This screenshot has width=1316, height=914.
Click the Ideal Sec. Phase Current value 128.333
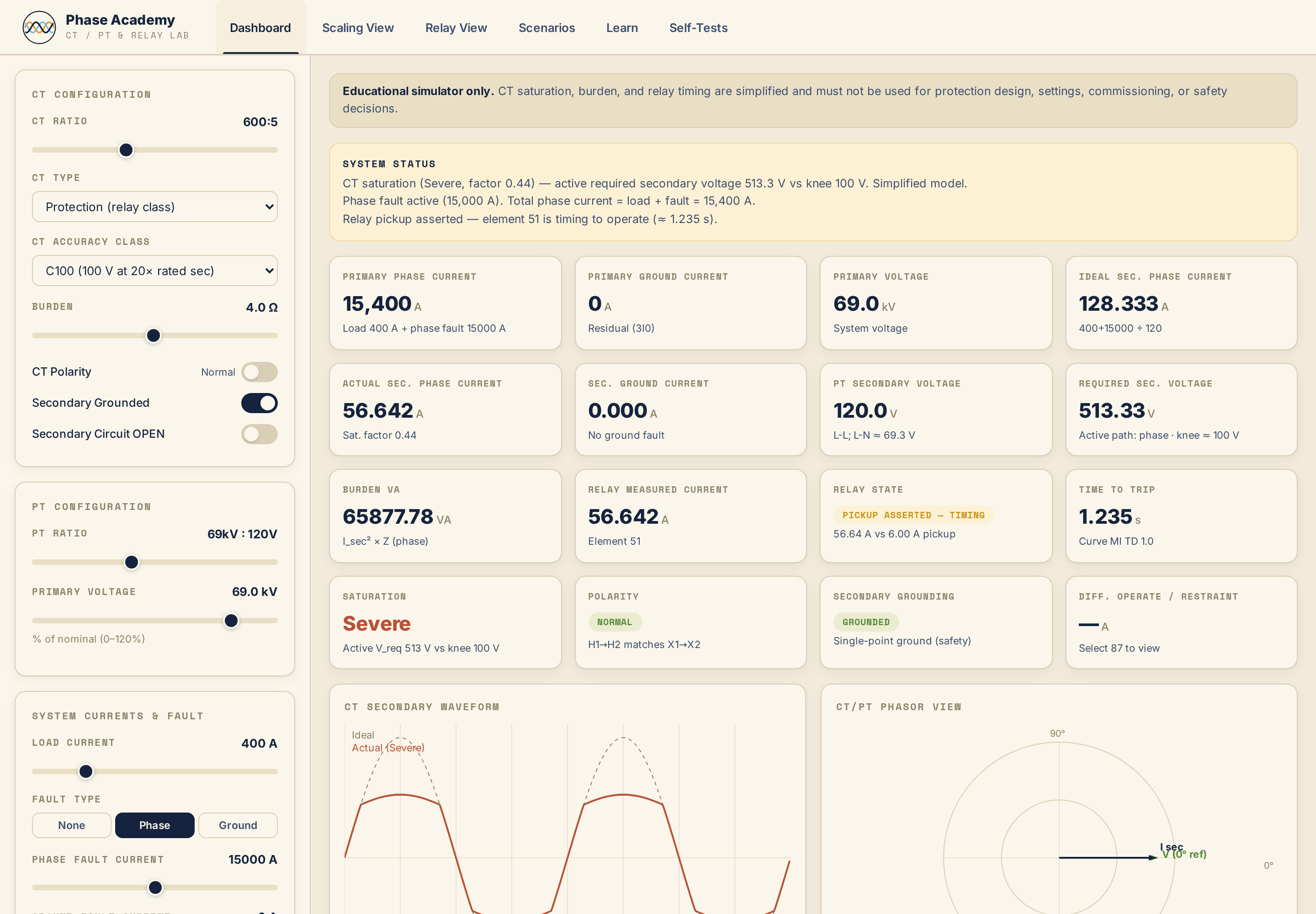pos(1119,303)
